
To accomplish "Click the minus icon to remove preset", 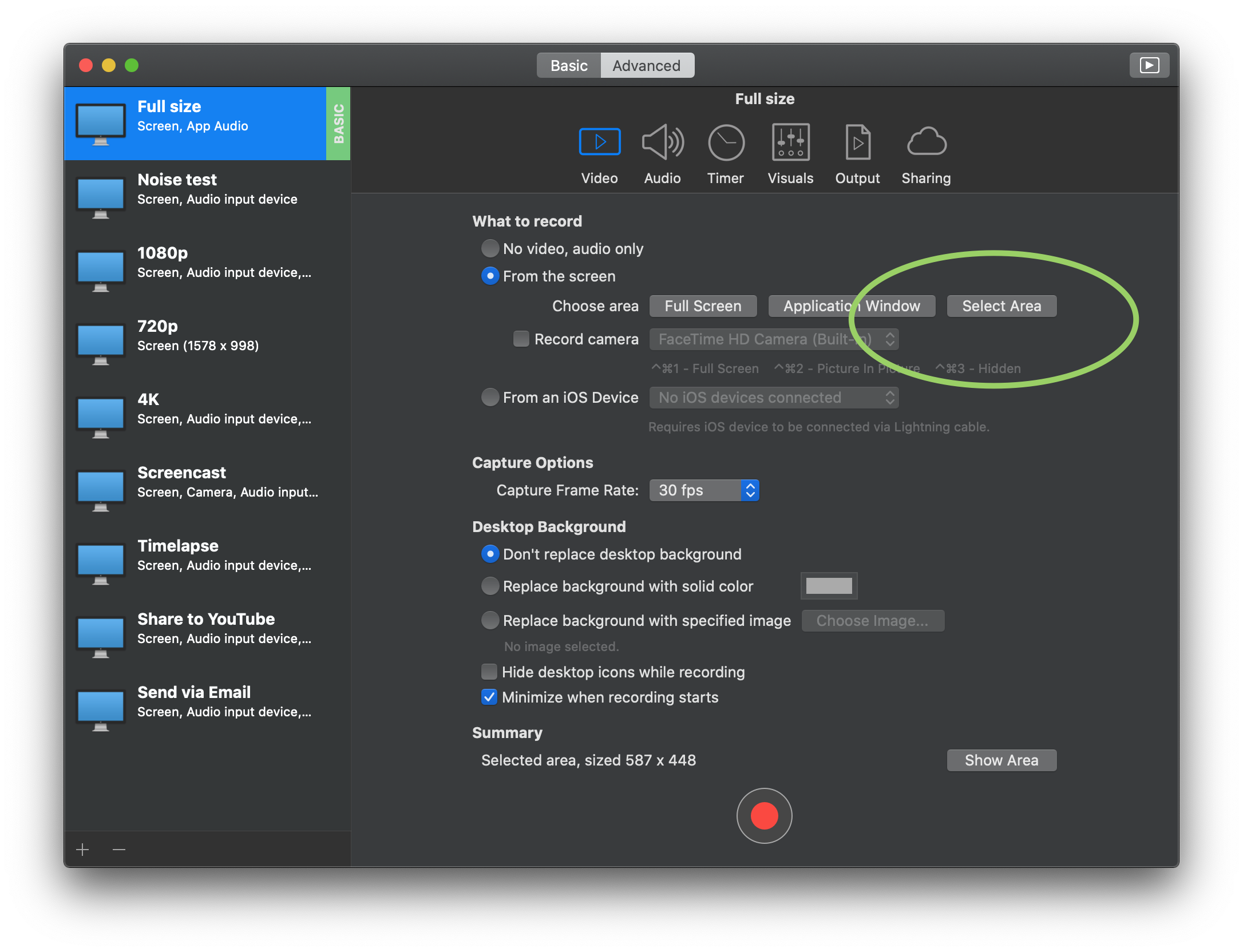I will [119, 850].
